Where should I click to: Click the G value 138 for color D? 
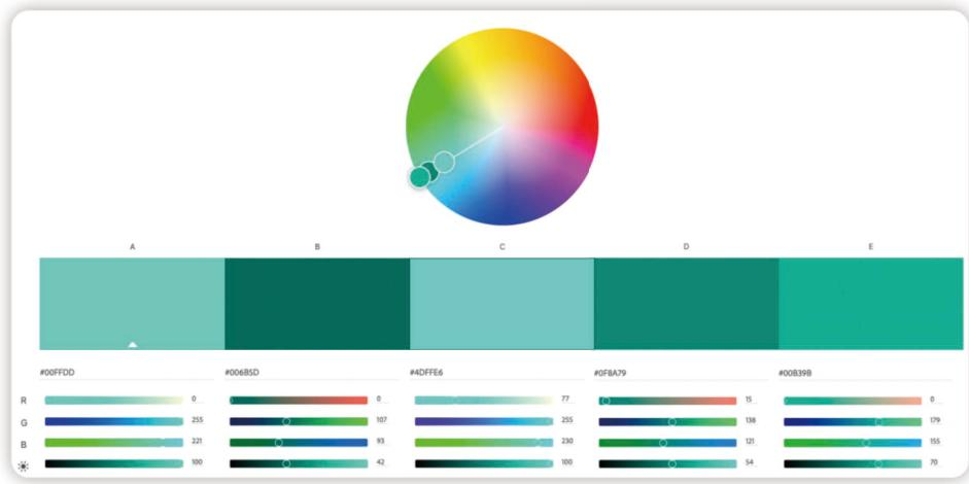click(750, 420)
